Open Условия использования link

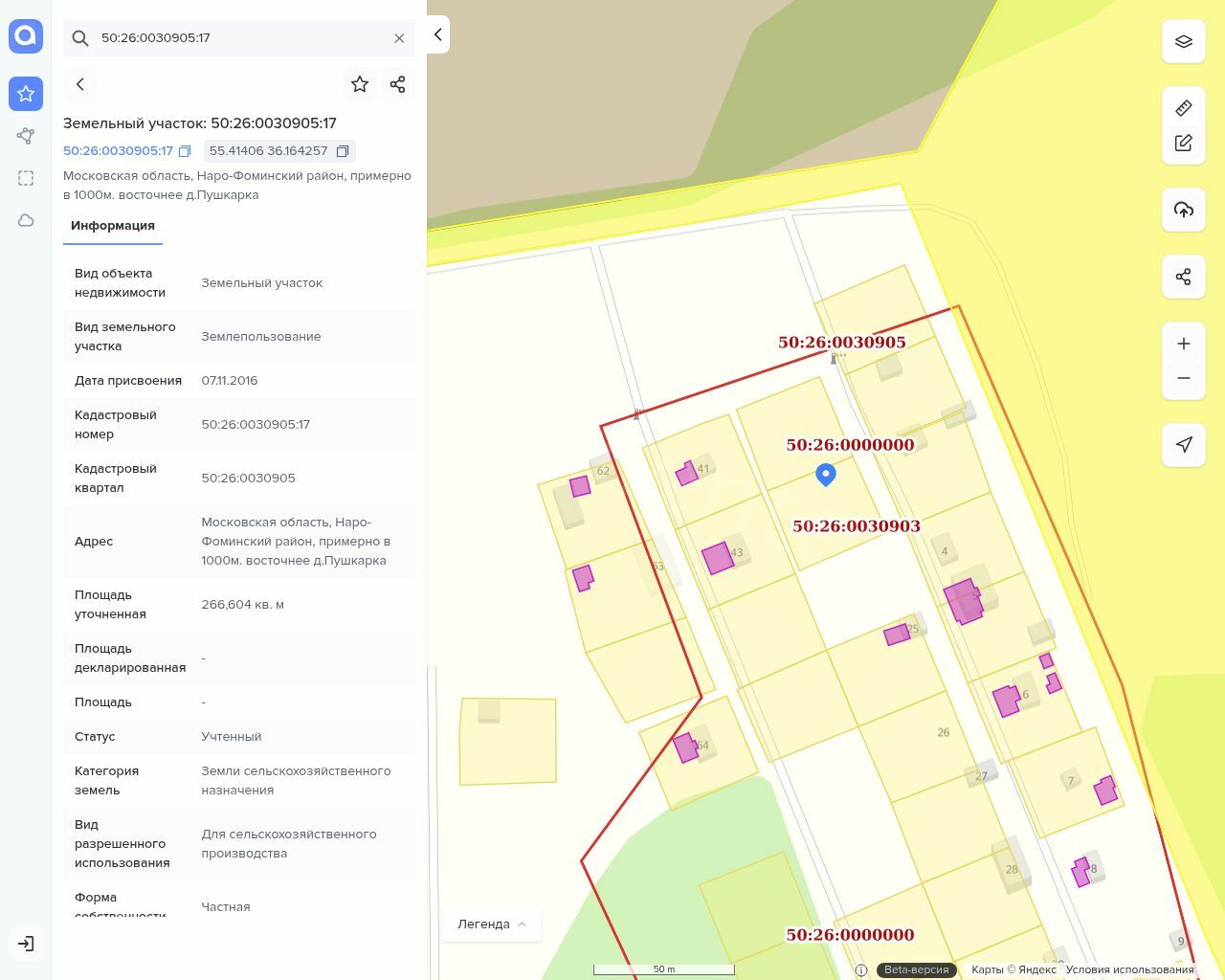point(1129,969)
